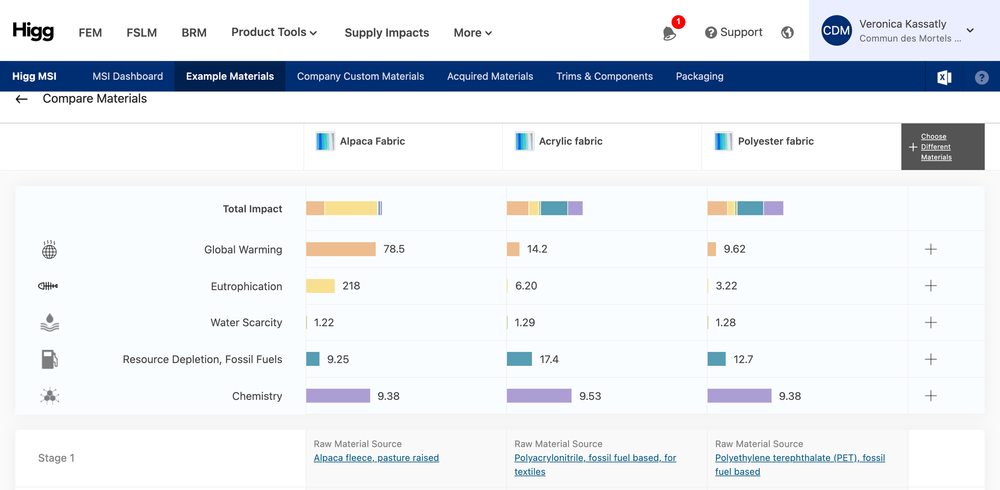The width and height of the screenshot is (1000, 490).
Task: Click the Alpaca Fabric swatch icon
Action: pyautogui.click(x=325, y=141)
